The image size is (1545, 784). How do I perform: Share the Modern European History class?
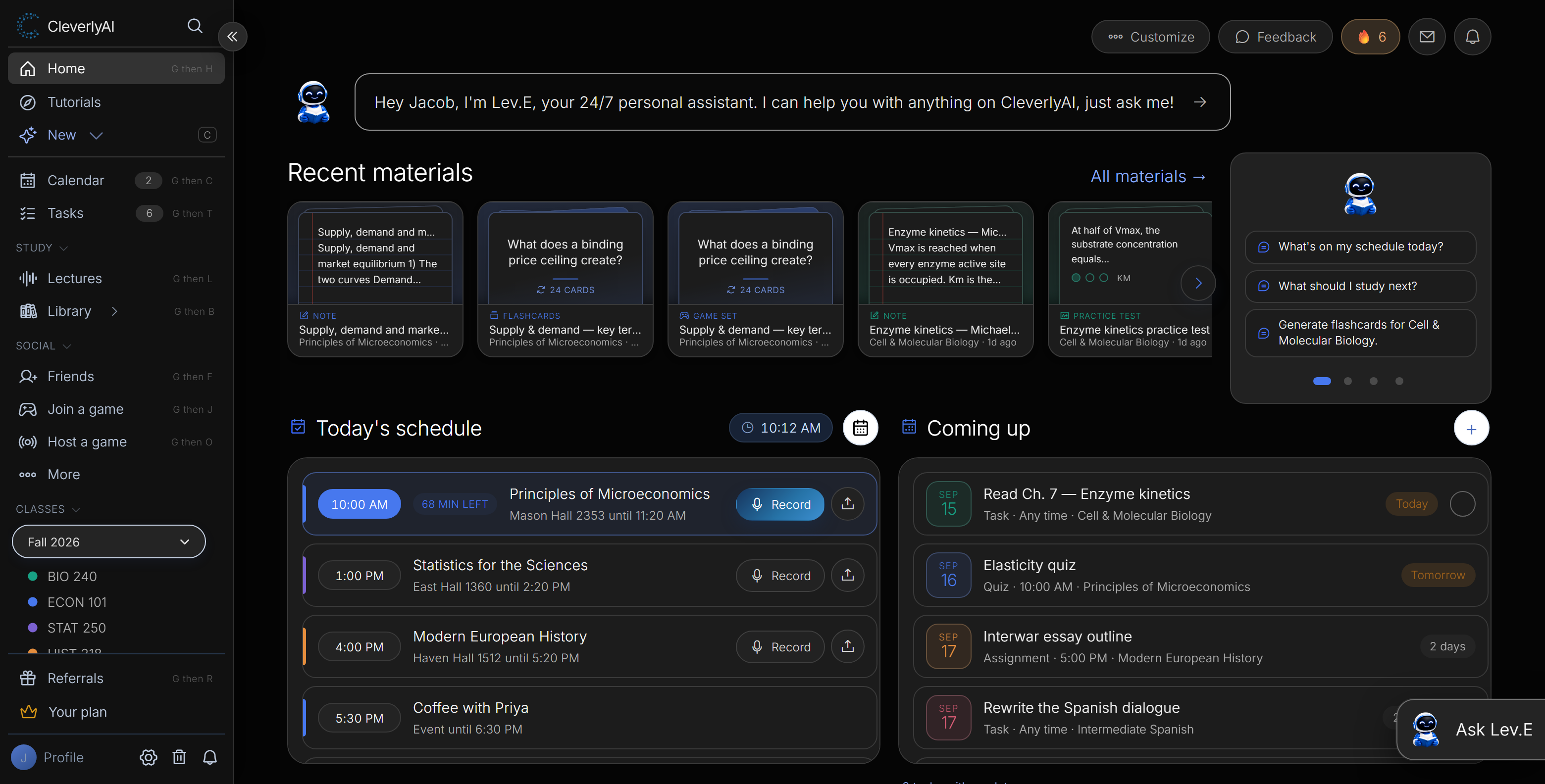(x=847, y=646)
